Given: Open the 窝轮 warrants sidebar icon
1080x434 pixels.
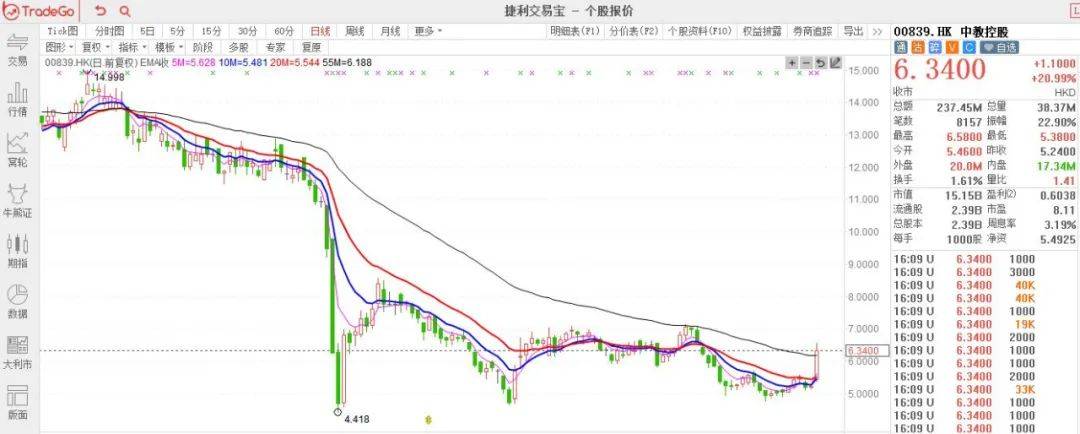Looking at the screenshot, I should [17, 150].
